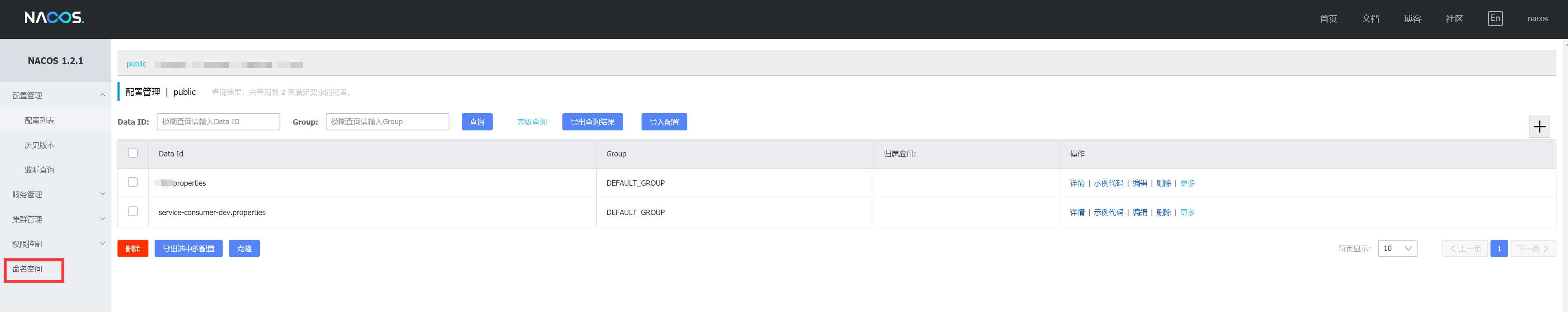Focus the Data ID search input
This screenshot has width=1568, height=312.
tap(218, 121)
